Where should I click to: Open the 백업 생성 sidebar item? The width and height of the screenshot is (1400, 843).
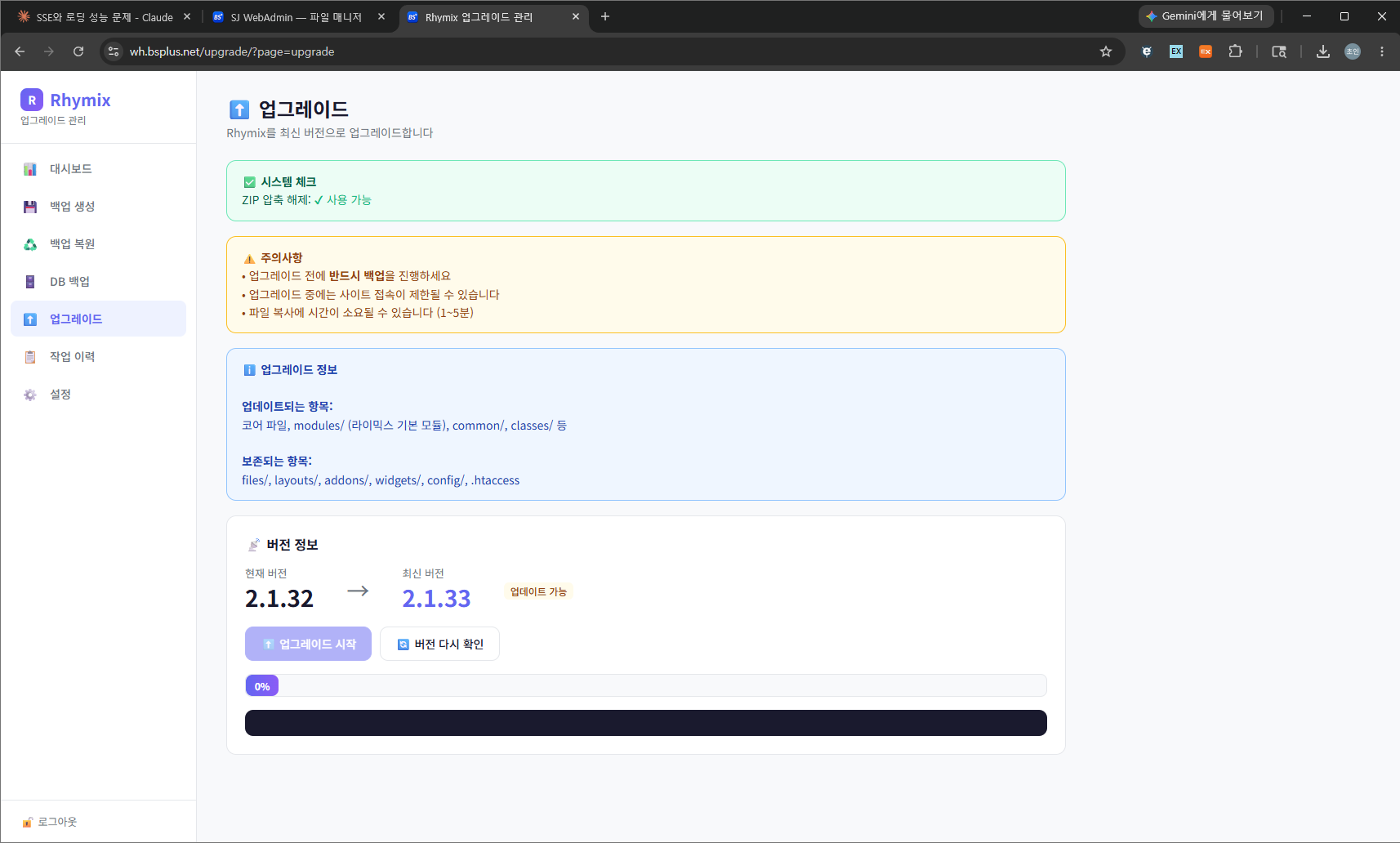point(98,207)
